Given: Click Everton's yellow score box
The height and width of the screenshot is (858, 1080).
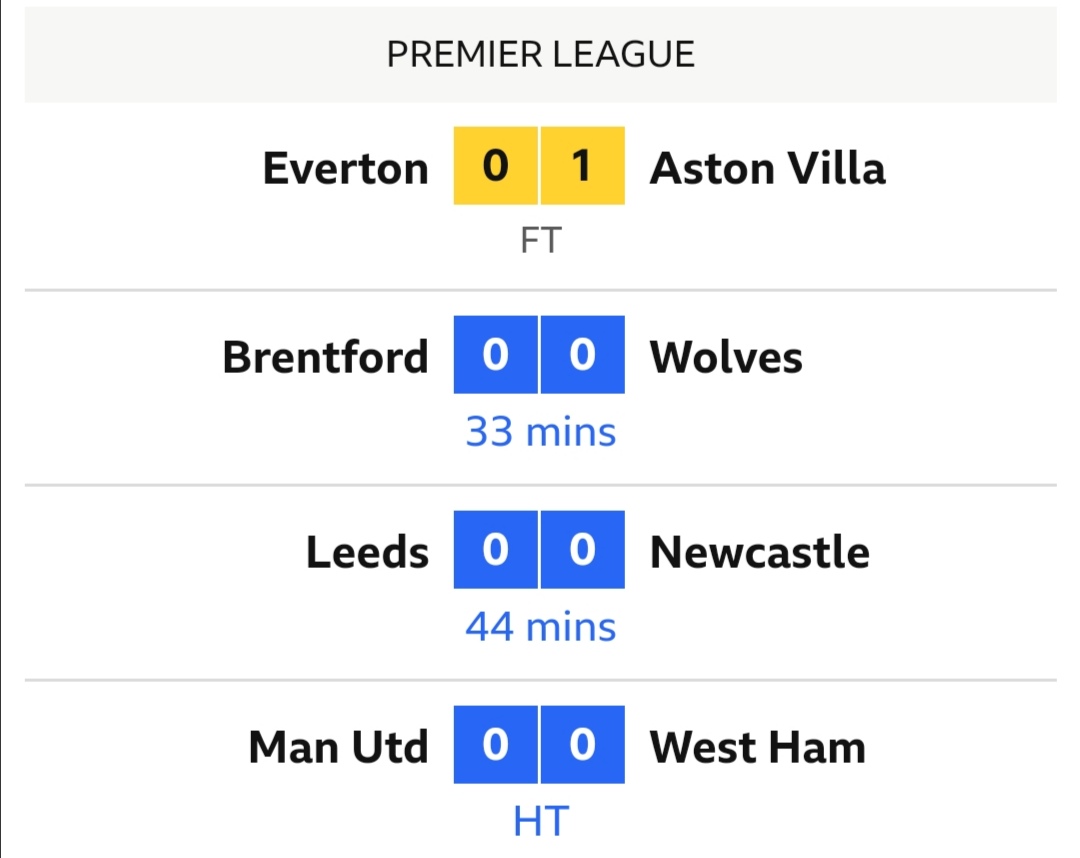Looking at the screenshot, I should [x=495, y=166].
